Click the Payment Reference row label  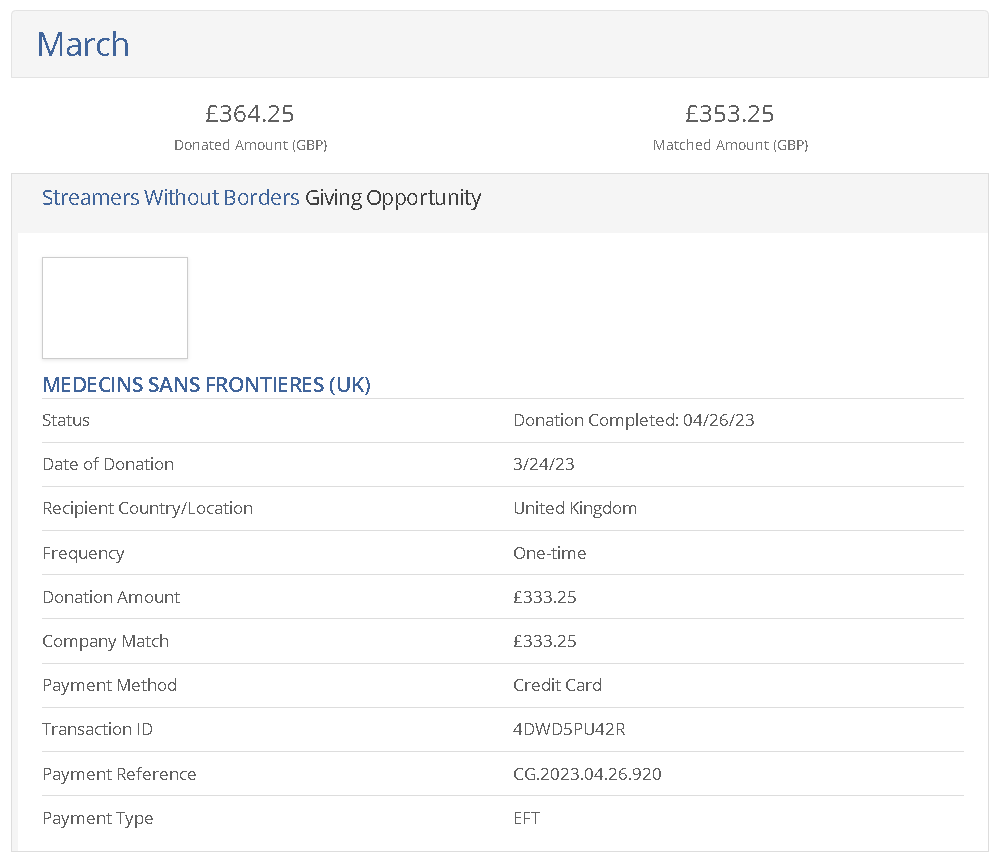click(119, 774)
